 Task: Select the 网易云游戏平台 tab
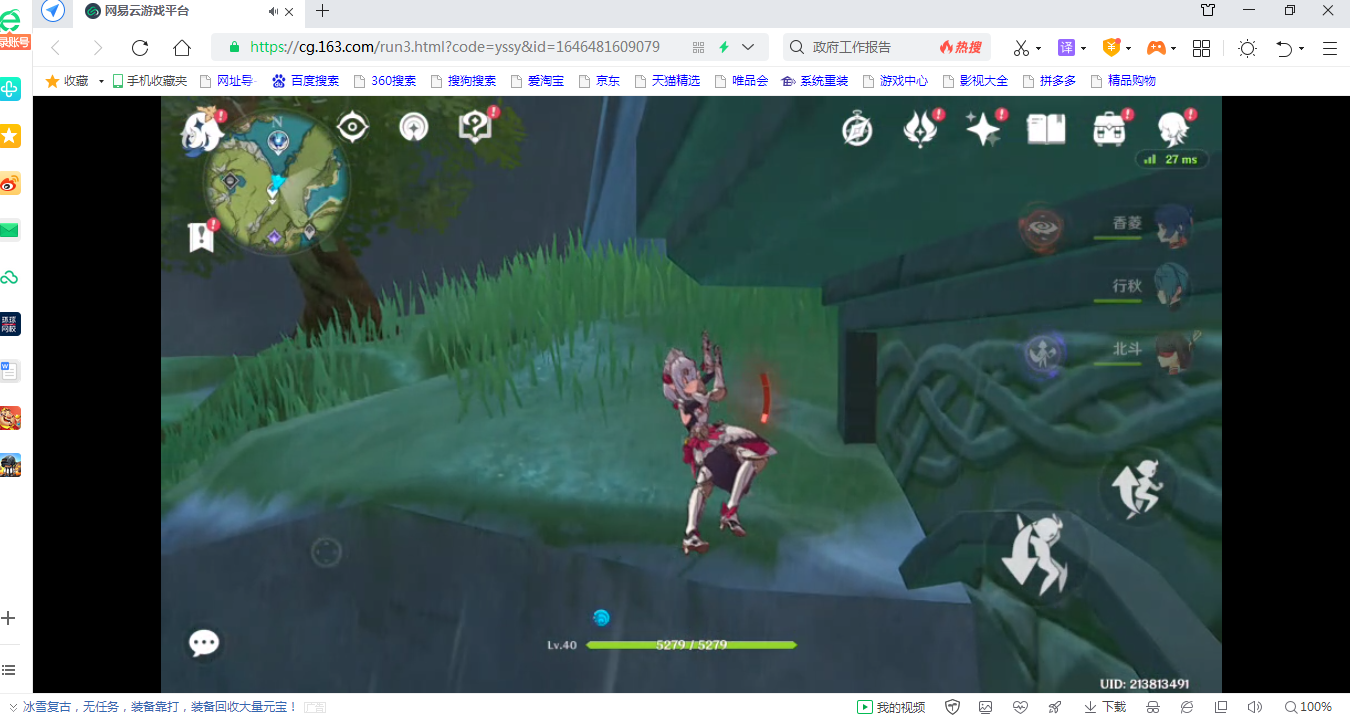click(x=186, y=12)
